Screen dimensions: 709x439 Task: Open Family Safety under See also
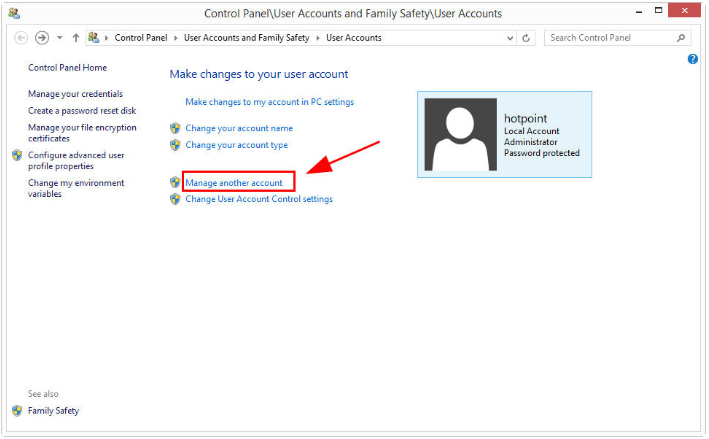tap(53, 411)
